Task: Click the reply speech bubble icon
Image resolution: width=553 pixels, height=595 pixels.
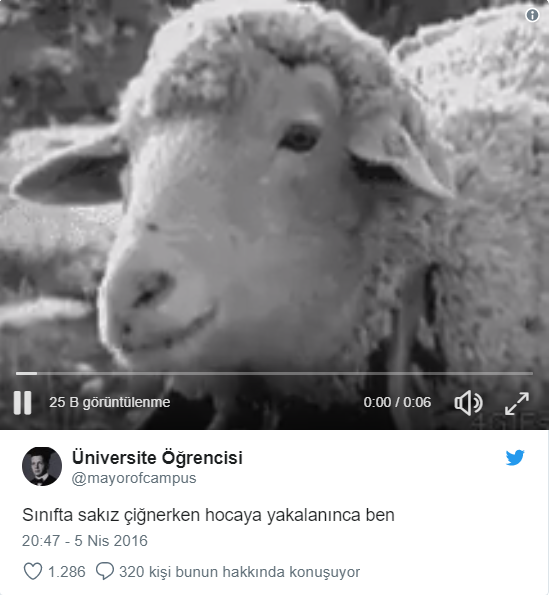Action: (105, 571)
